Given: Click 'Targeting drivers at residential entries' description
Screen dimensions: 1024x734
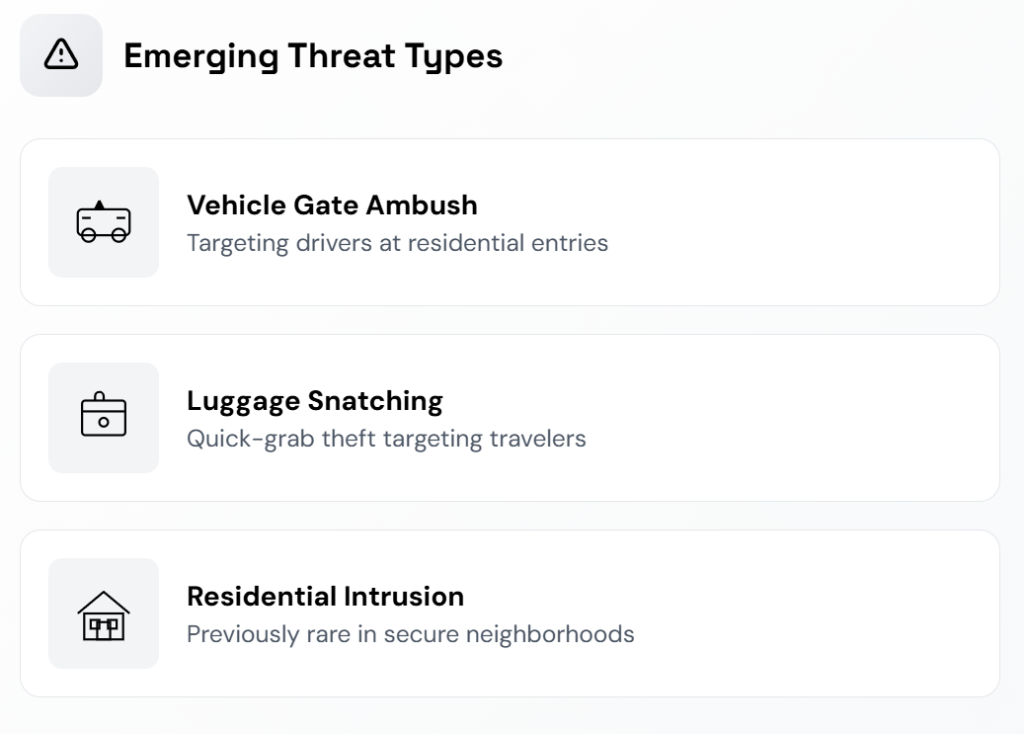Looking at the screenshot, I should point(397,243).
